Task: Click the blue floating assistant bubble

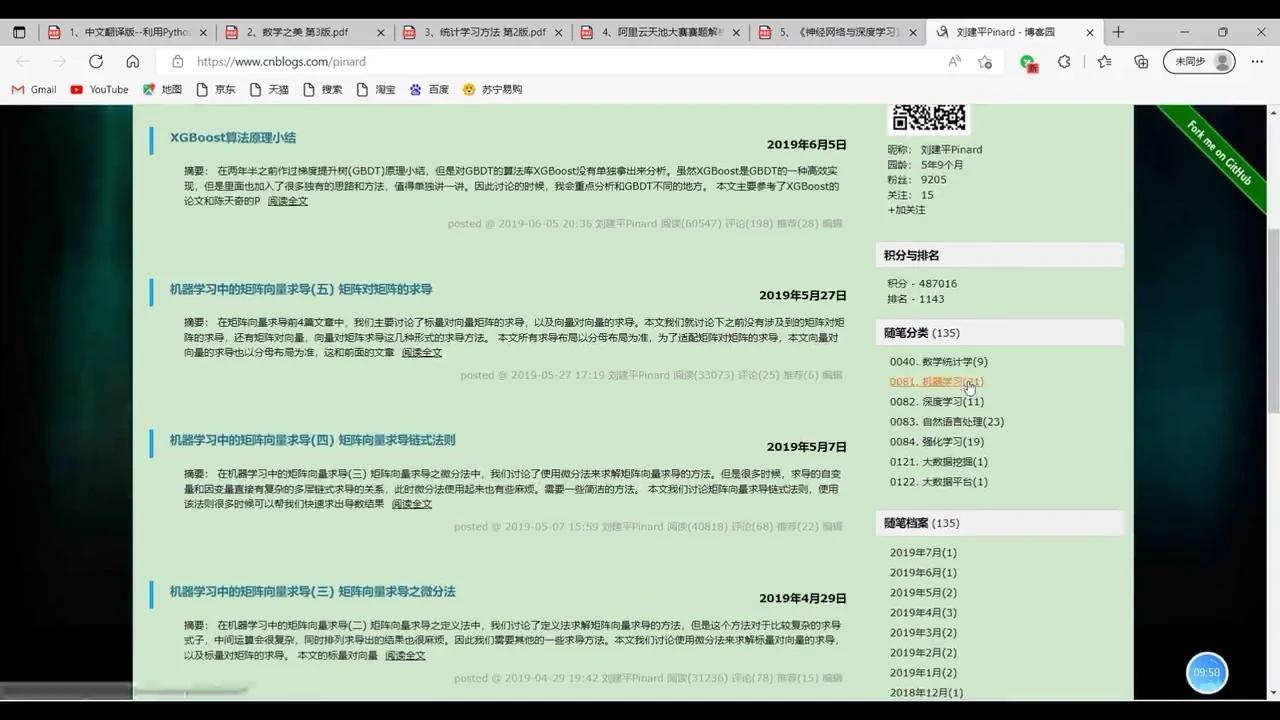Action: (1206, 672)
